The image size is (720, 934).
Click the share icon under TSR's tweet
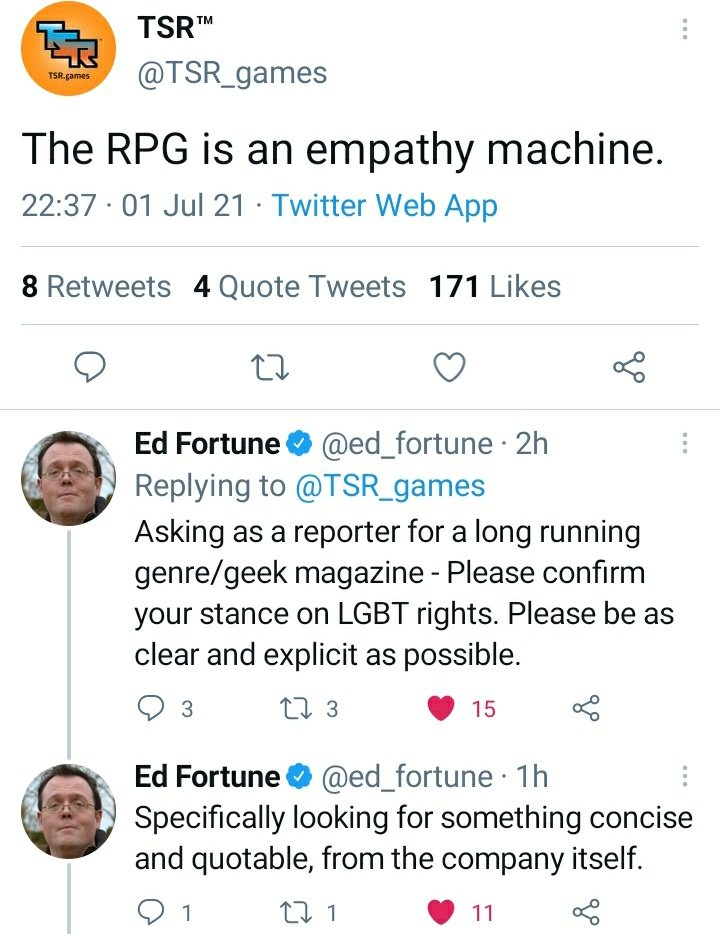tap(629, 367)
